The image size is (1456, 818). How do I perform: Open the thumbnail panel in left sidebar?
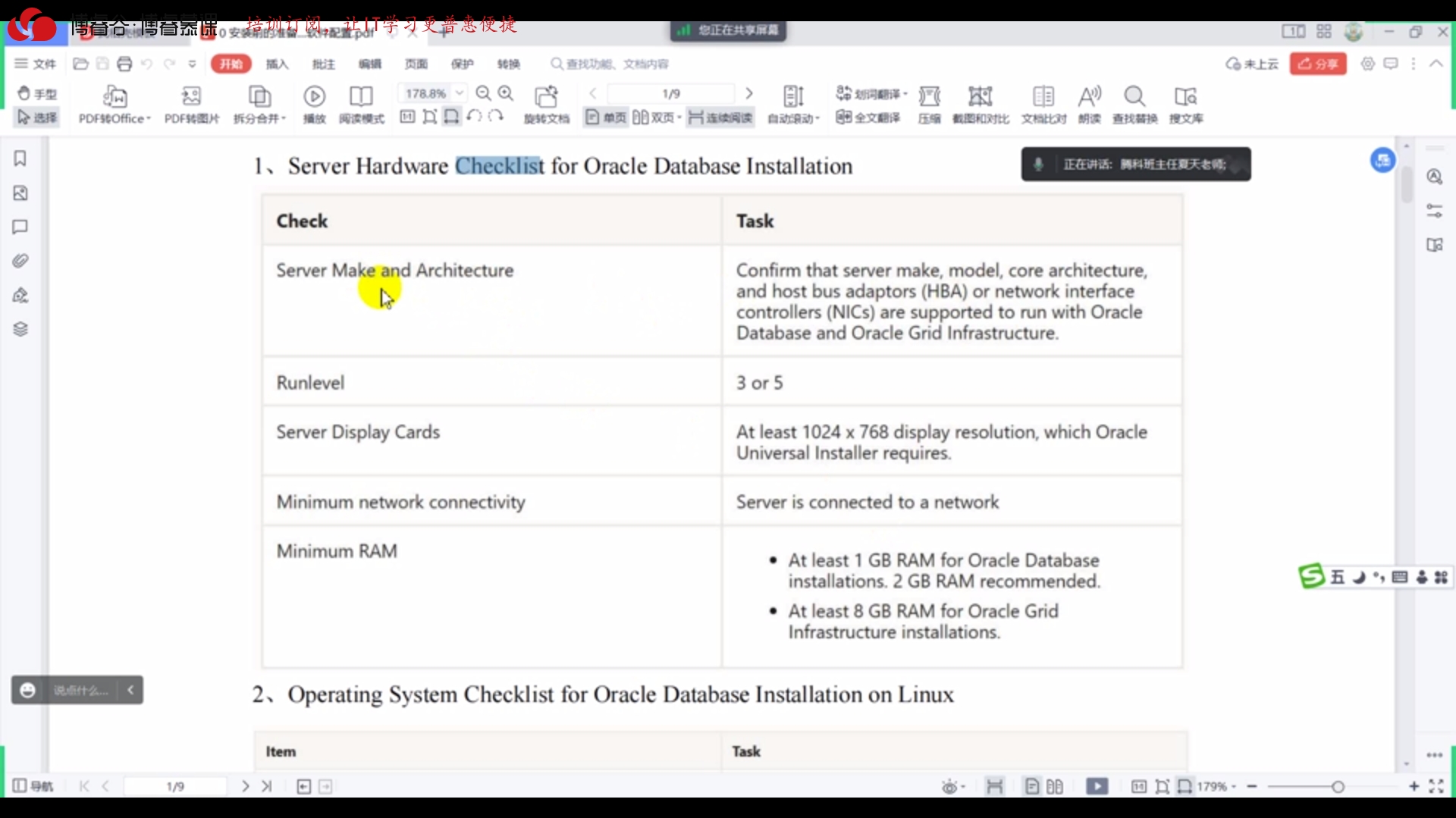[x=20, y=193]
